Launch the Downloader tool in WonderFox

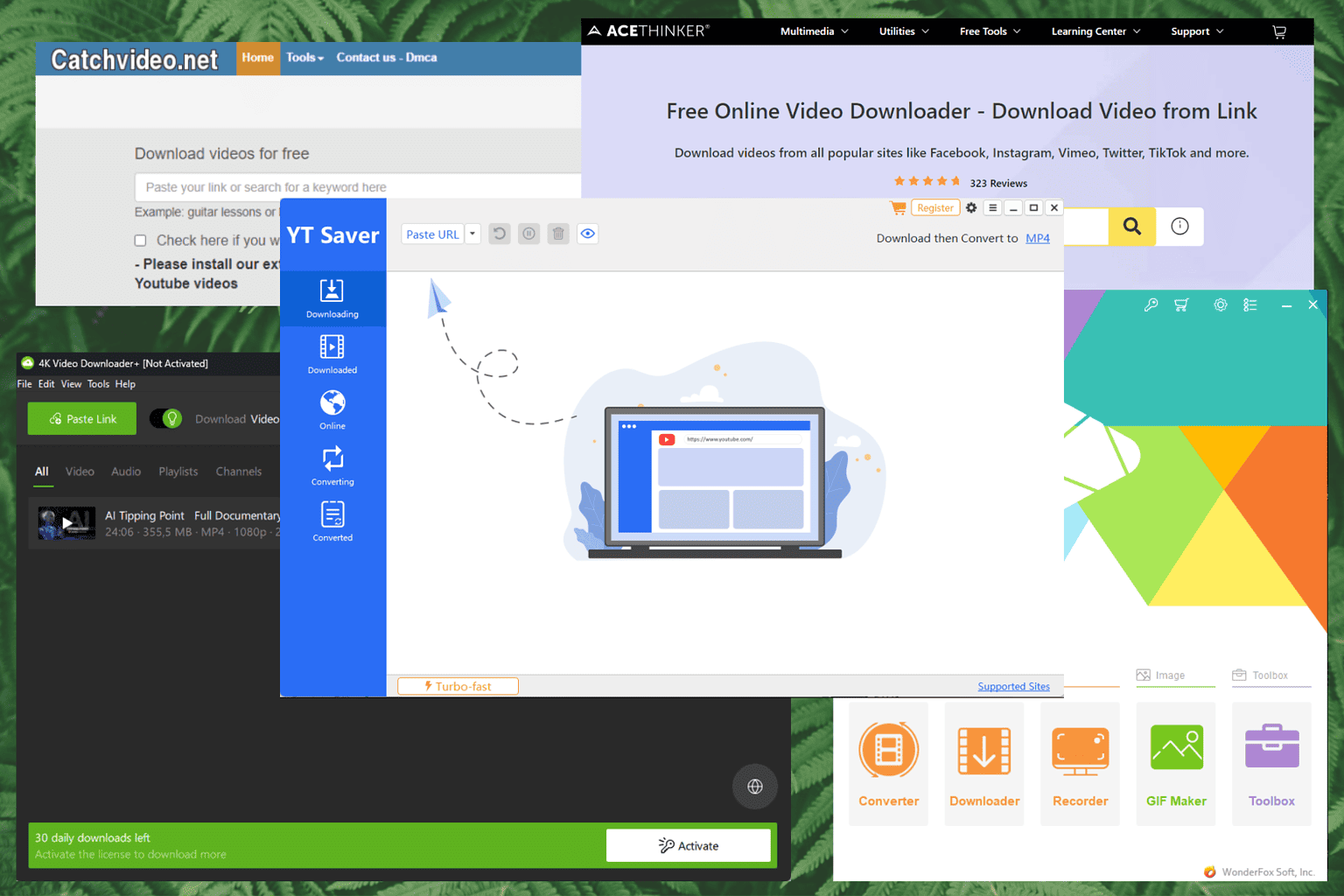click(983, 761)
